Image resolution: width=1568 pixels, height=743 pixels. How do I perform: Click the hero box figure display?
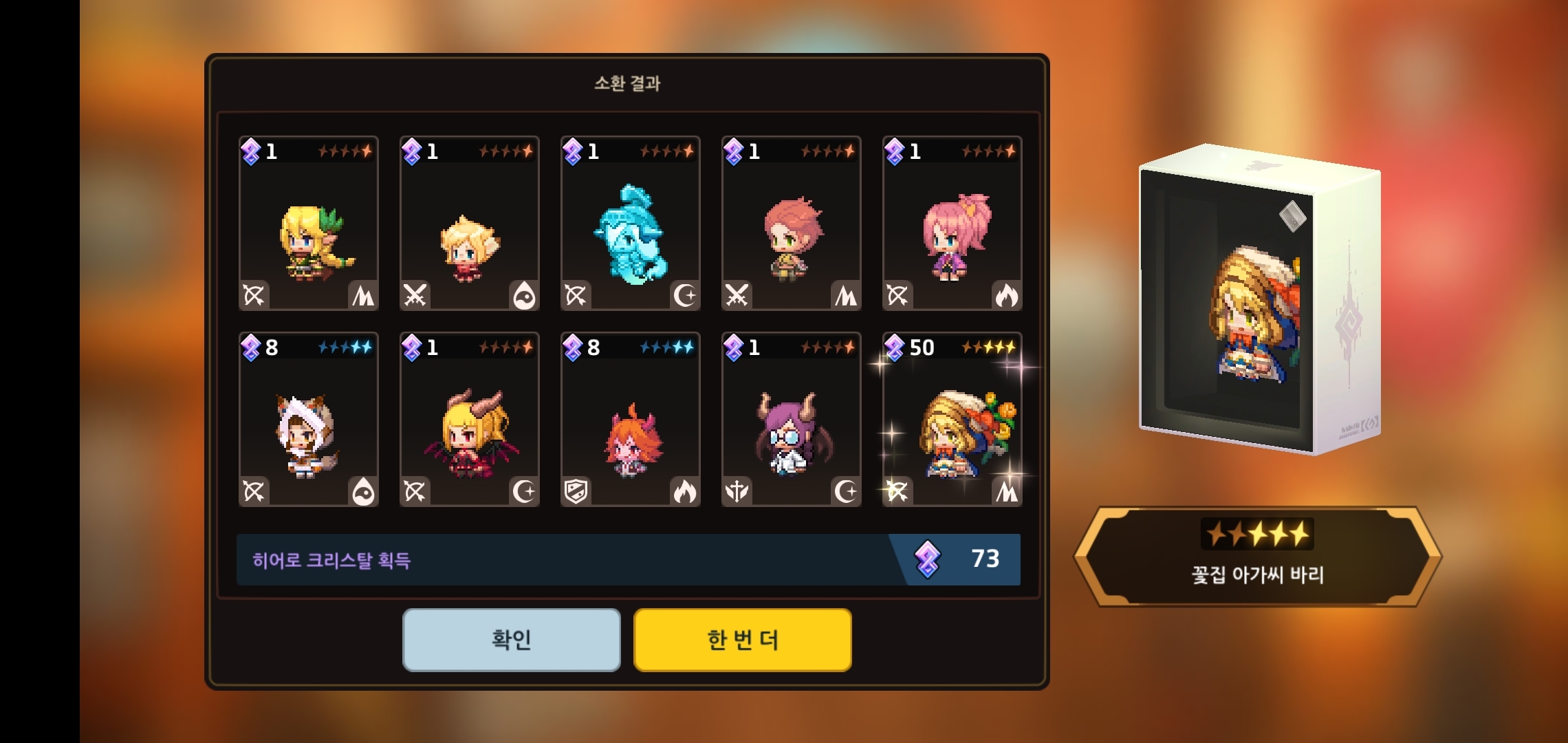(1260, 299)
